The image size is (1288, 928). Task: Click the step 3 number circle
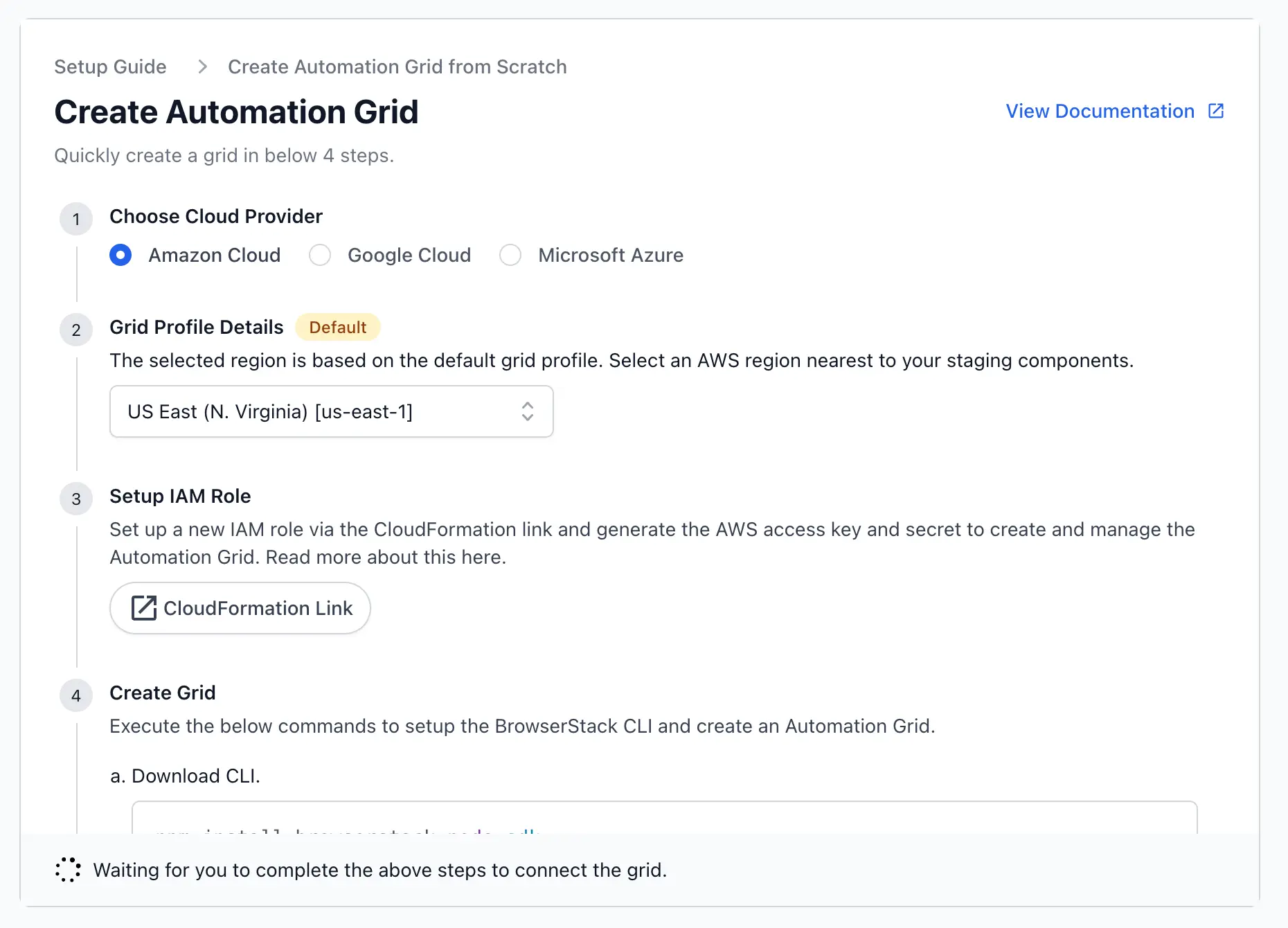point(76,499)
